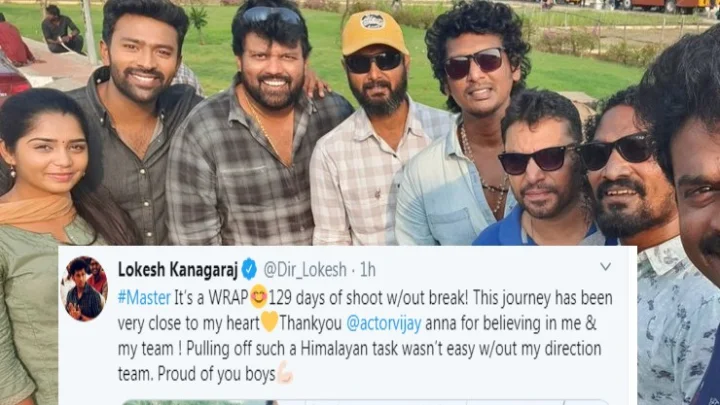Open the tweet's chevron dropdown menu
720x405 pixels.
(605, 267)
